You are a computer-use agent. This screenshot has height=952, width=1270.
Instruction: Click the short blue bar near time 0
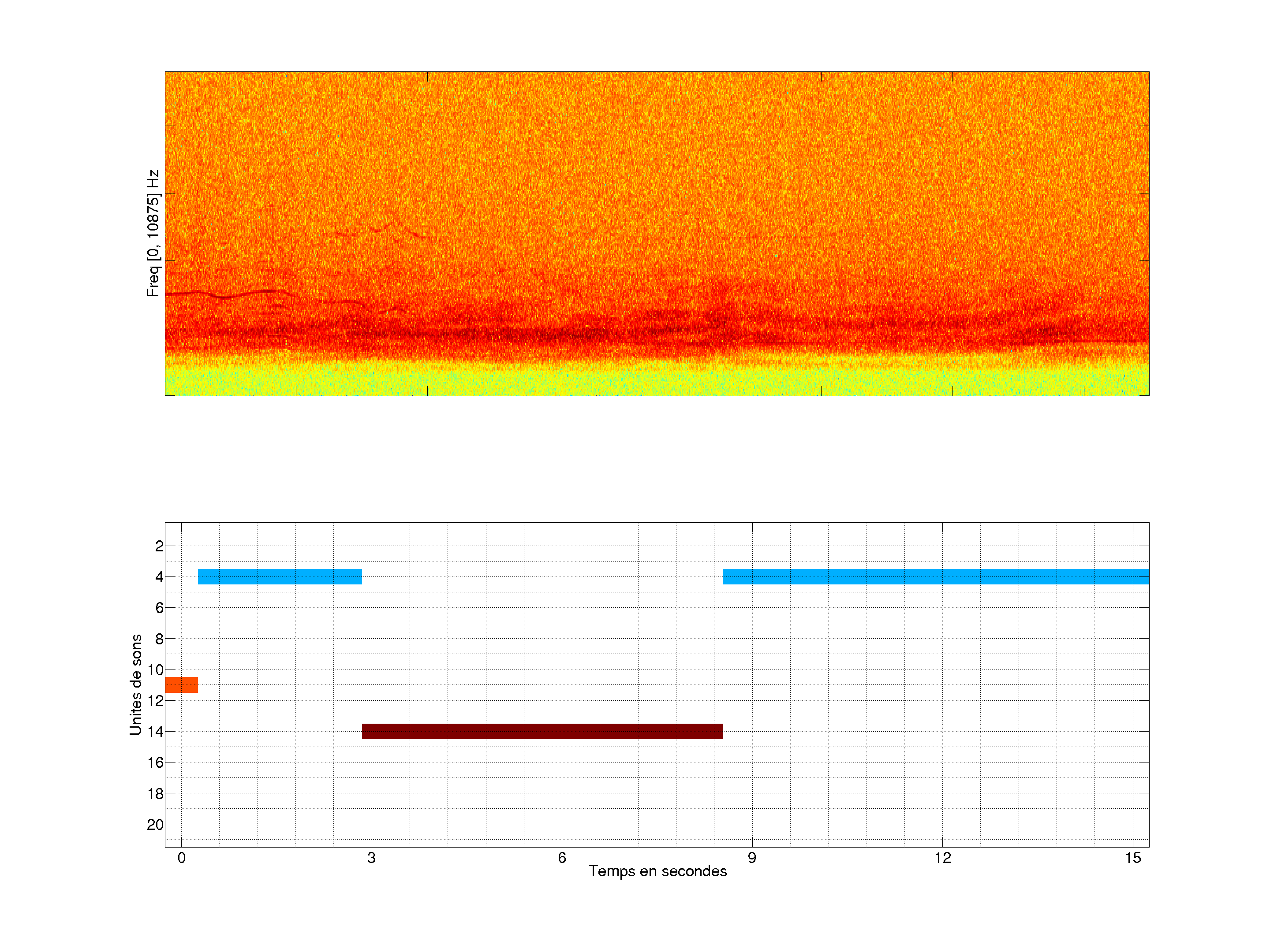coord(280,576)
